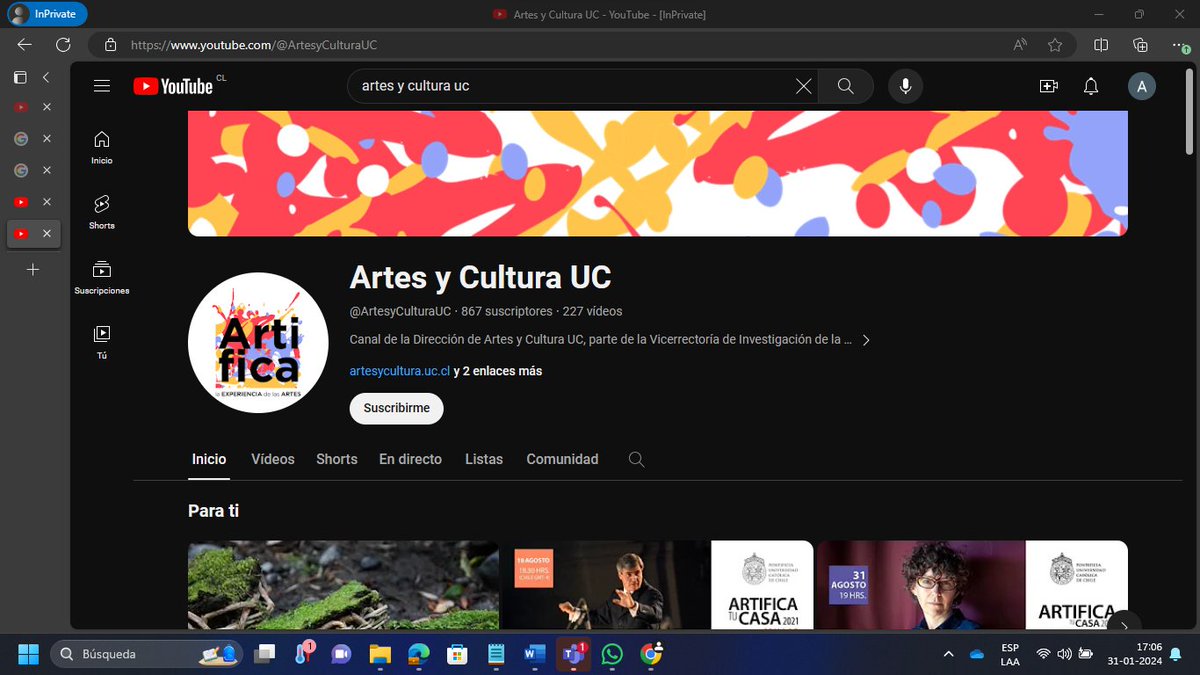
Task: Clear the search text with the X
Action: [x=803, y=86]
